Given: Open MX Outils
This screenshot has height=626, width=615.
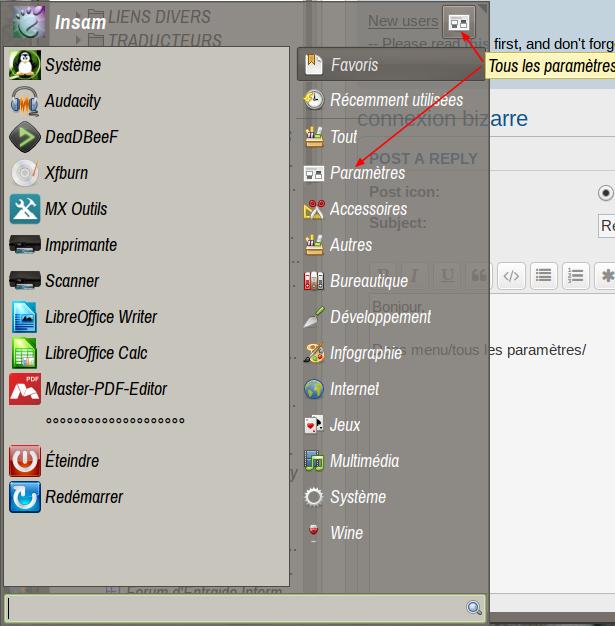Looking at the screenshot, I should point(147,209).
